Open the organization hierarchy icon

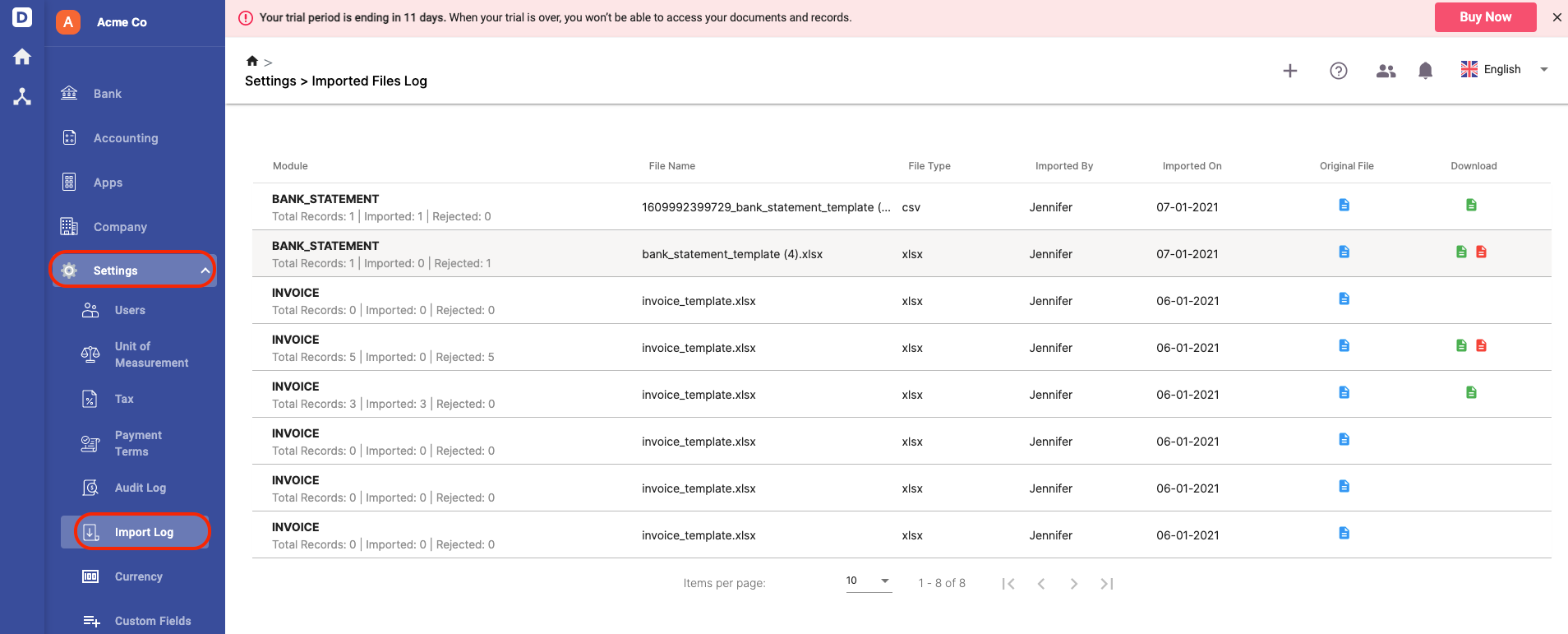click(x=22, y=96)
